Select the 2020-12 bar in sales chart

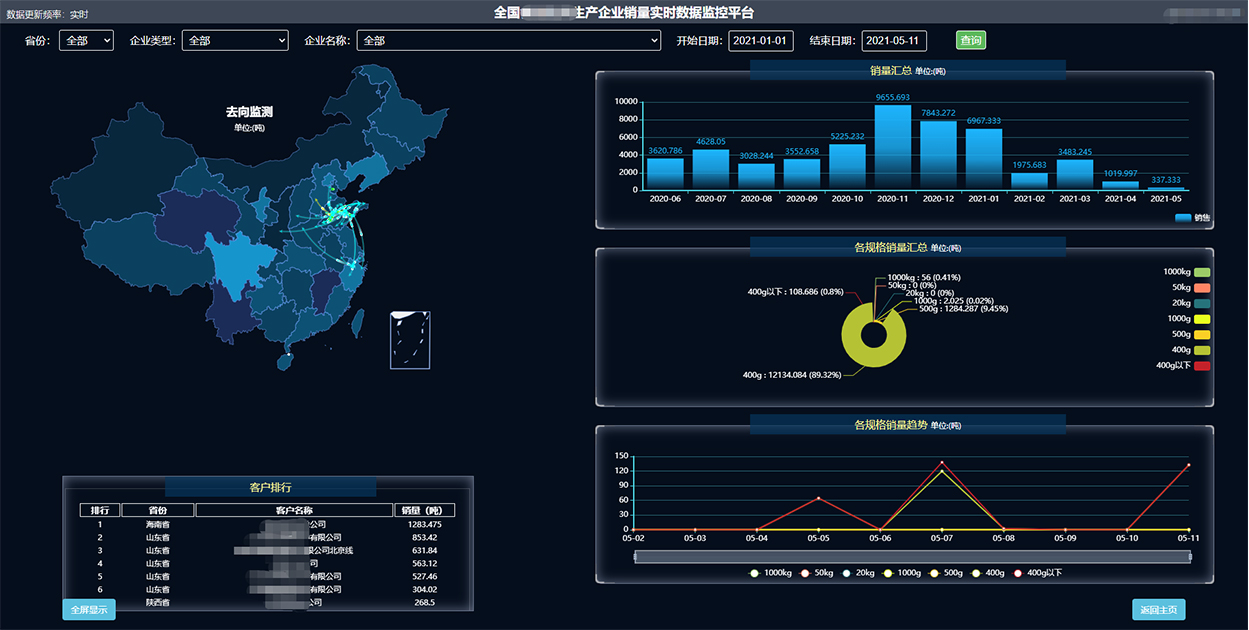[x=938, y=156]
